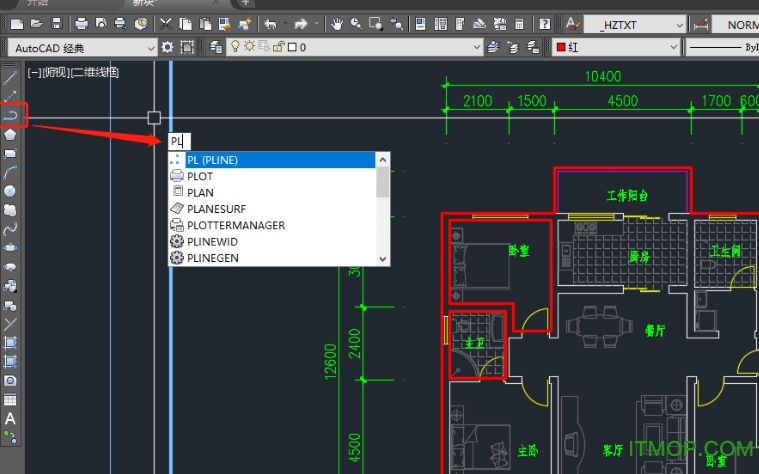This screenshot has width=759, height=474.
Task: Click the Undo arrow icon
Action: 271,23
